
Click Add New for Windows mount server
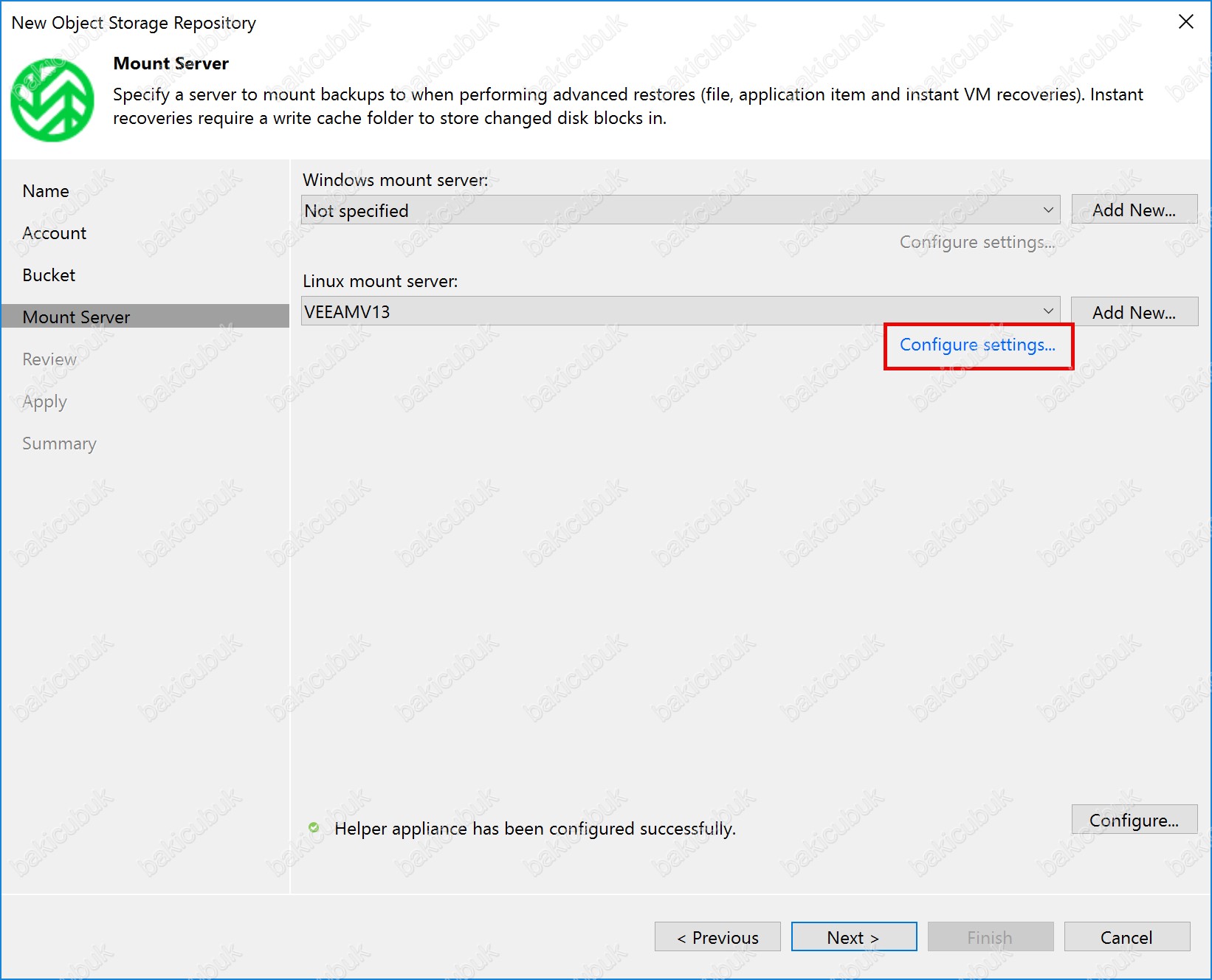point(1134,210)
